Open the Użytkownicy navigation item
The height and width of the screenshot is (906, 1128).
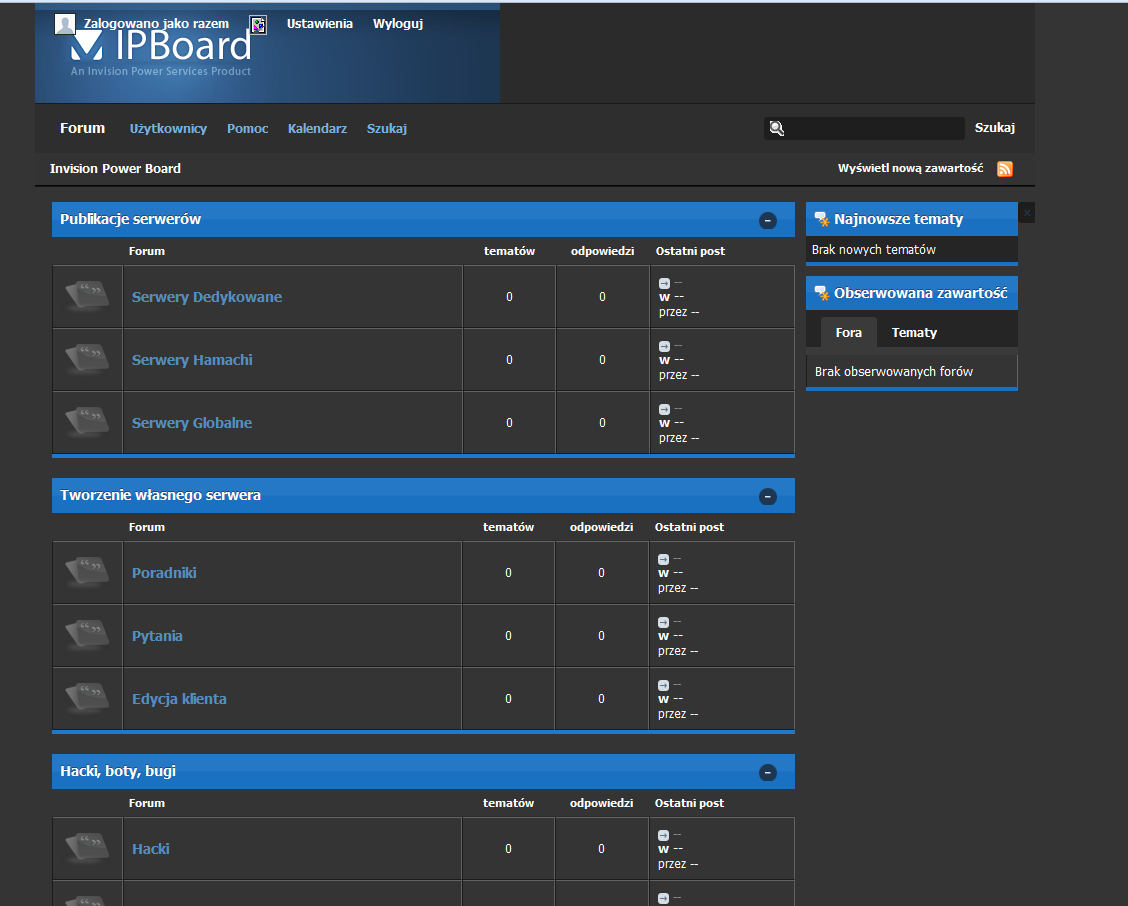coord(168,129)
